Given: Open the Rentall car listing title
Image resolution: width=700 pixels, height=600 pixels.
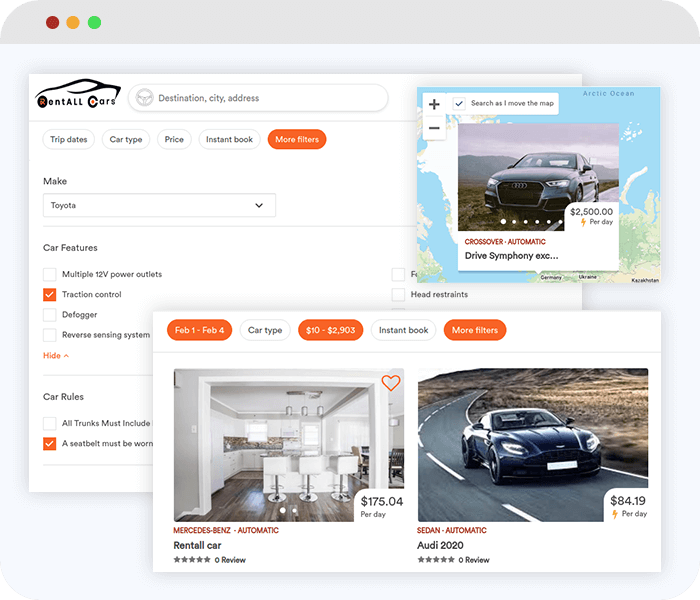Looking at the screenshot, I should (x=197, y=546).
